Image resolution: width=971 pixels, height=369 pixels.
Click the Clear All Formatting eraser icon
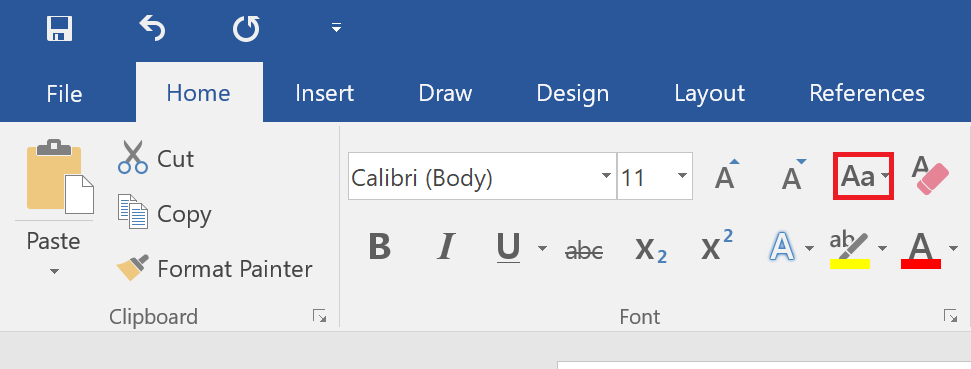[930, 176]
